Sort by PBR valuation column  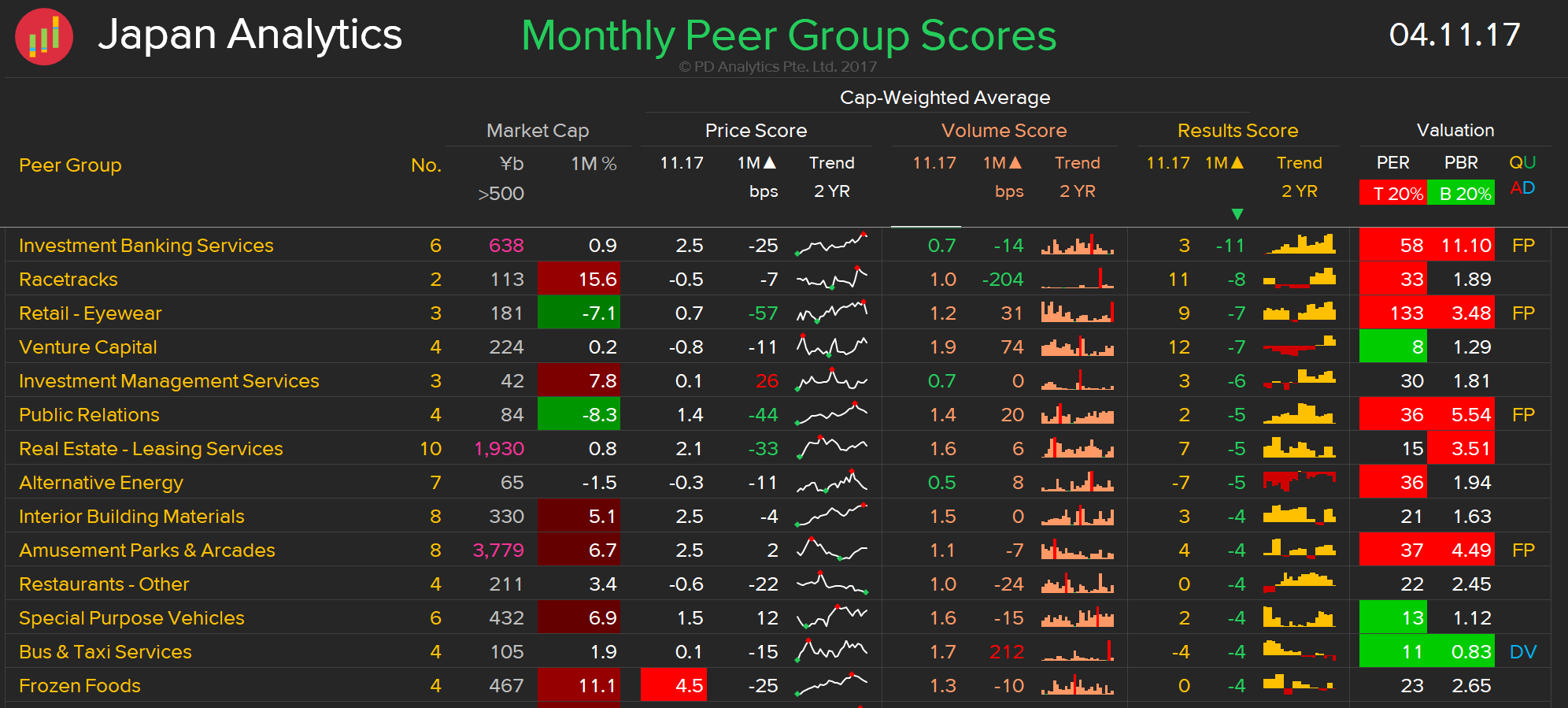click(1461, 163)
